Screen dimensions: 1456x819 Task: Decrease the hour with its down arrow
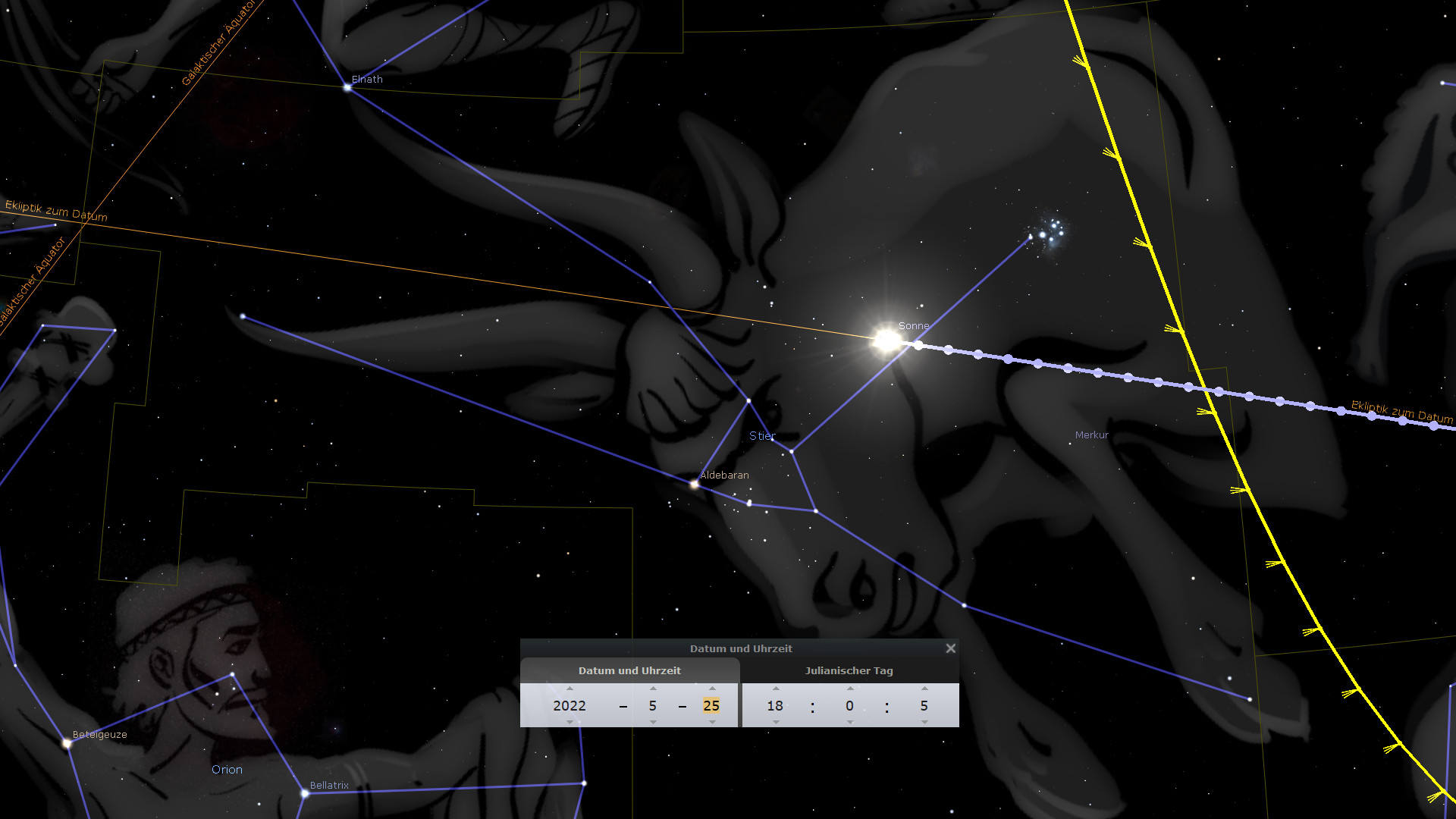click(x=775, y=722)
